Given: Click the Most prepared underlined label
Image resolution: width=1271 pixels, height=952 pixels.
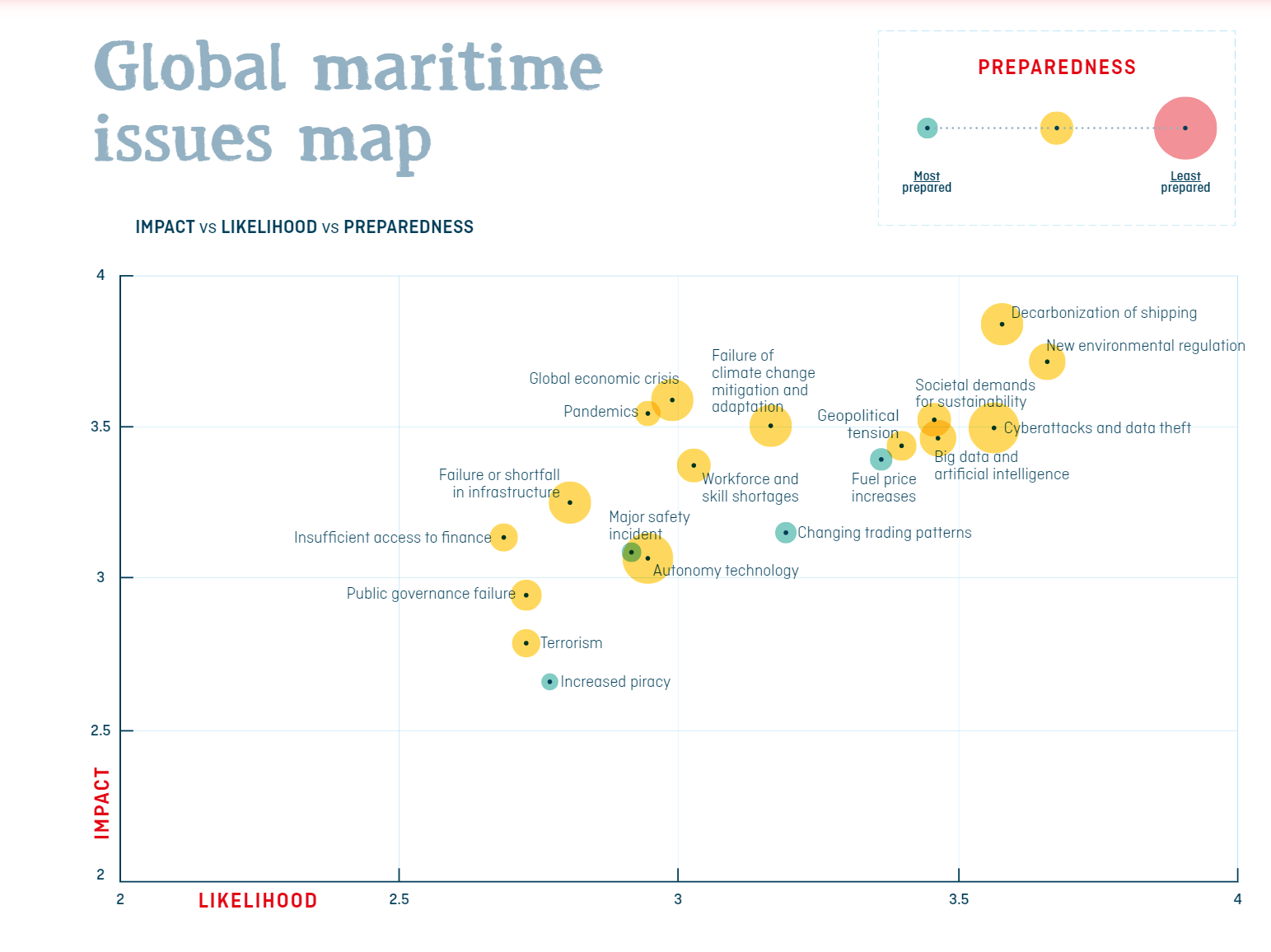Looking at the screenshot, I should coord(927,176).
